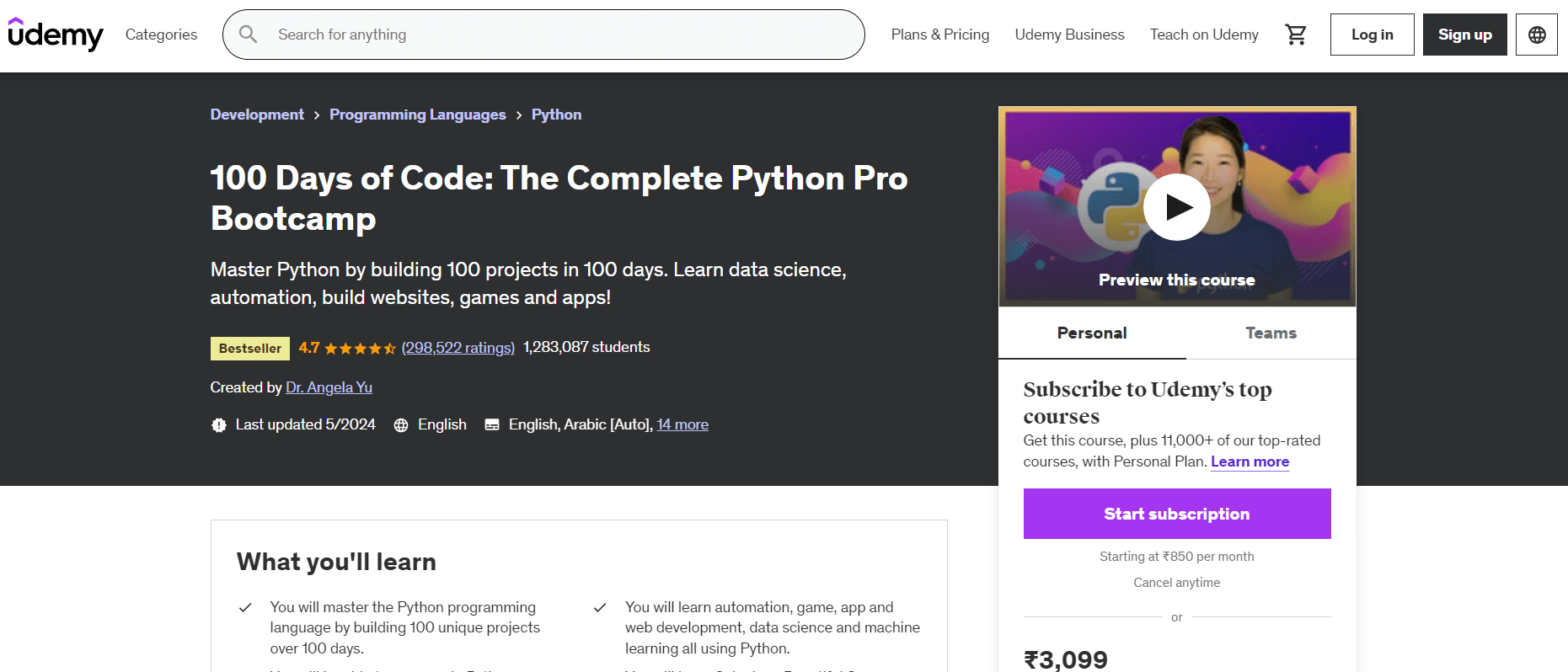Click the Preview this course label
Image resolution: width=1568 pixels, height=672 pixels.
pyautogui.click(x=1177, y=280)
